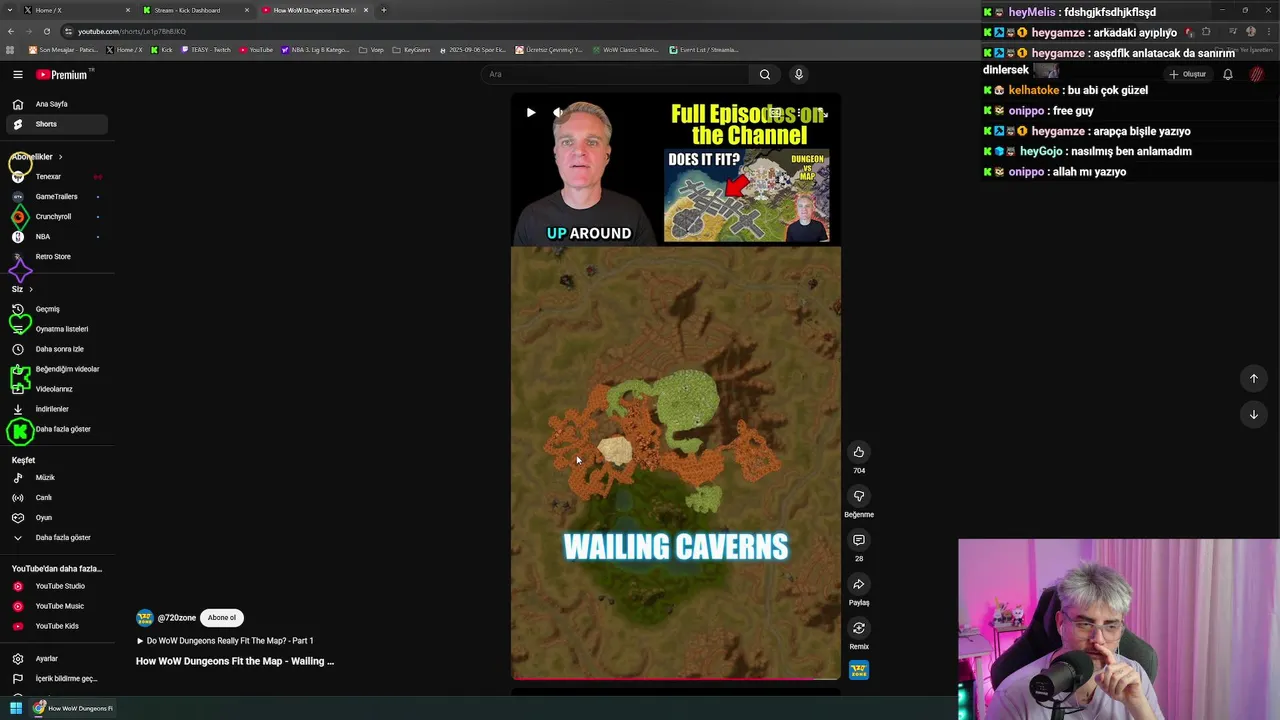Open Müzik under Keşfet
The height and width of the screenshot is (720, 1280).
tap(56, 478)
